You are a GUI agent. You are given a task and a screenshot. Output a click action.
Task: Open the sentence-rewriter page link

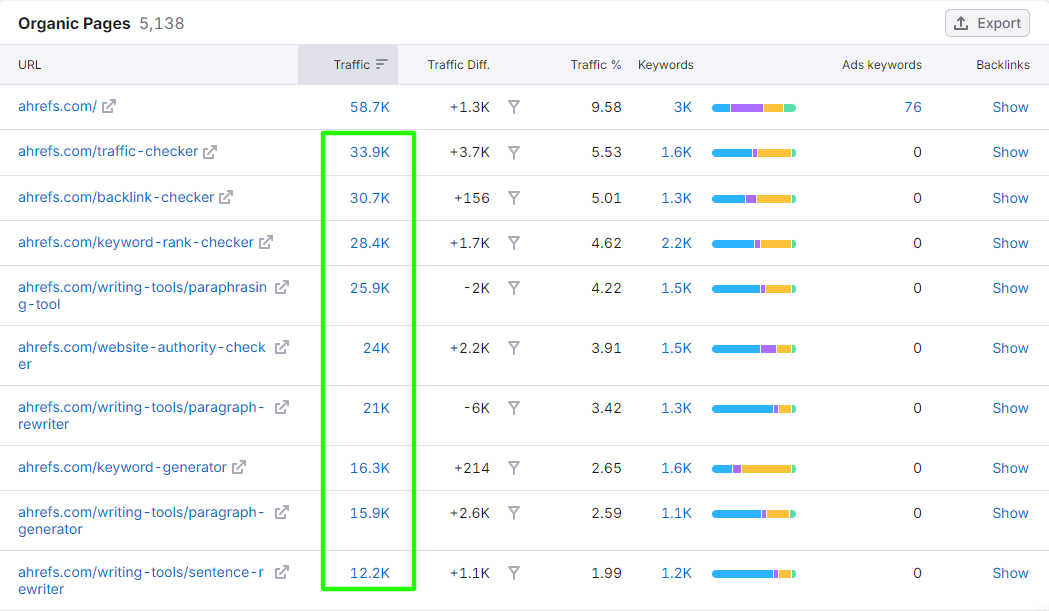pyautogui.click(x=141, y=581)
